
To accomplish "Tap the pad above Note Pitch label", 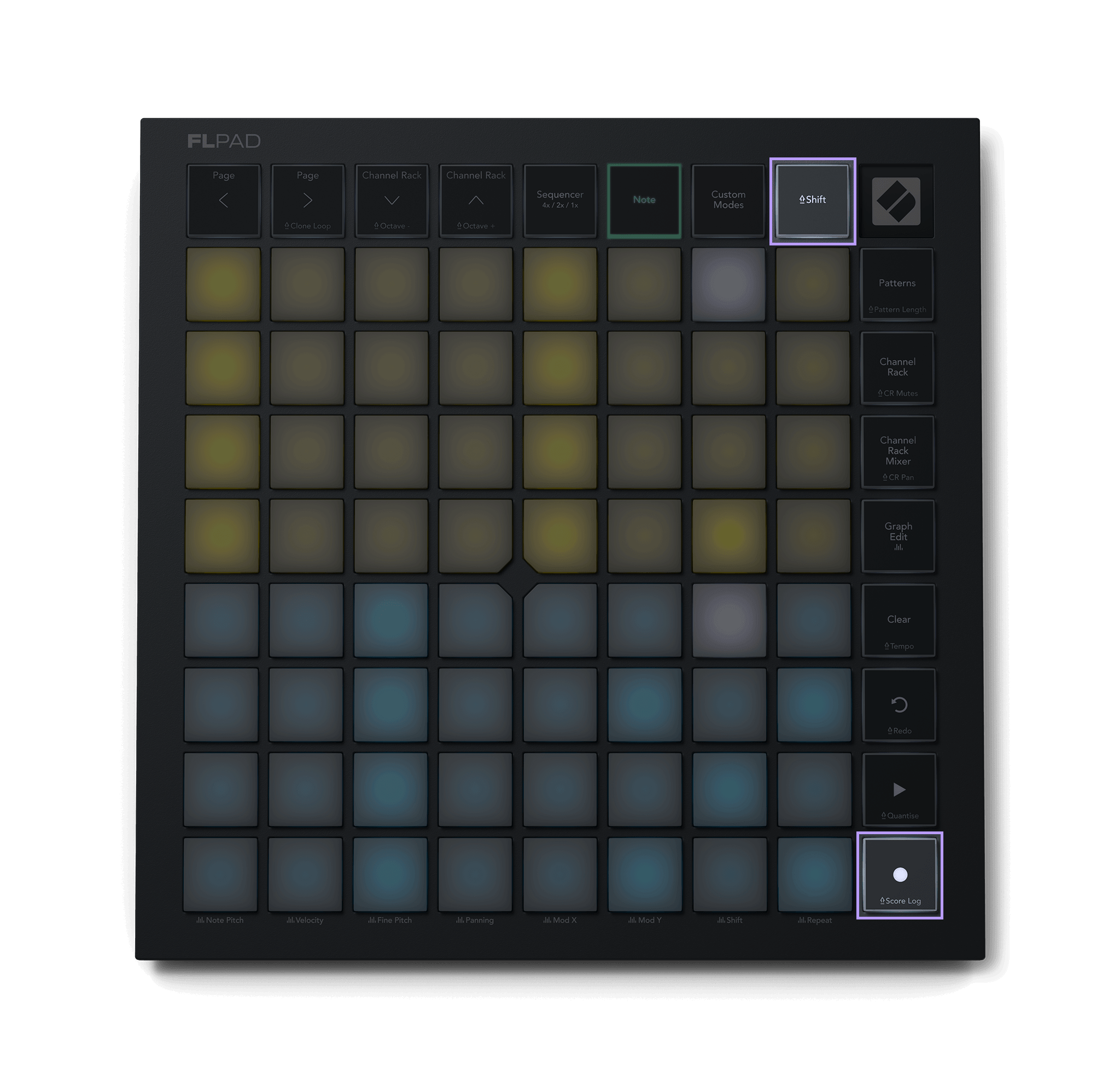I will [x=220, y=874].
